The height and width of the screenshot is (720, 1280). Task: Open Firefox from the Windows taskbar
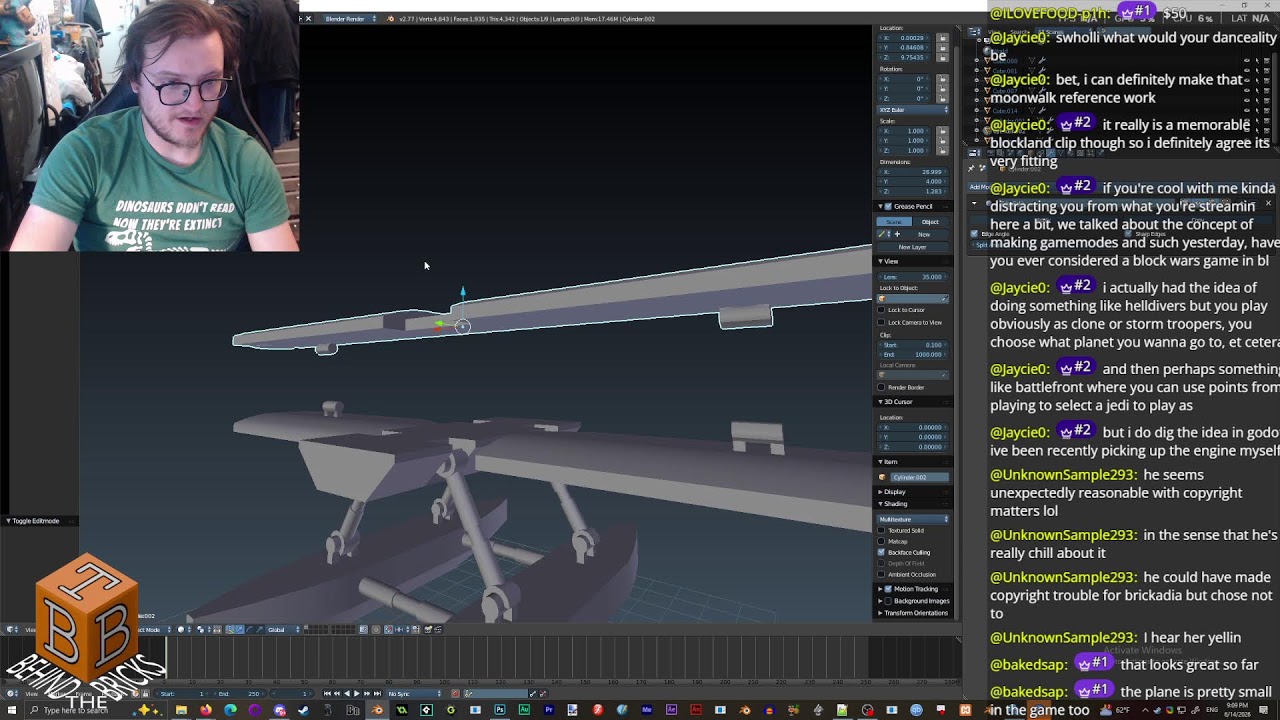click(206, 710)
